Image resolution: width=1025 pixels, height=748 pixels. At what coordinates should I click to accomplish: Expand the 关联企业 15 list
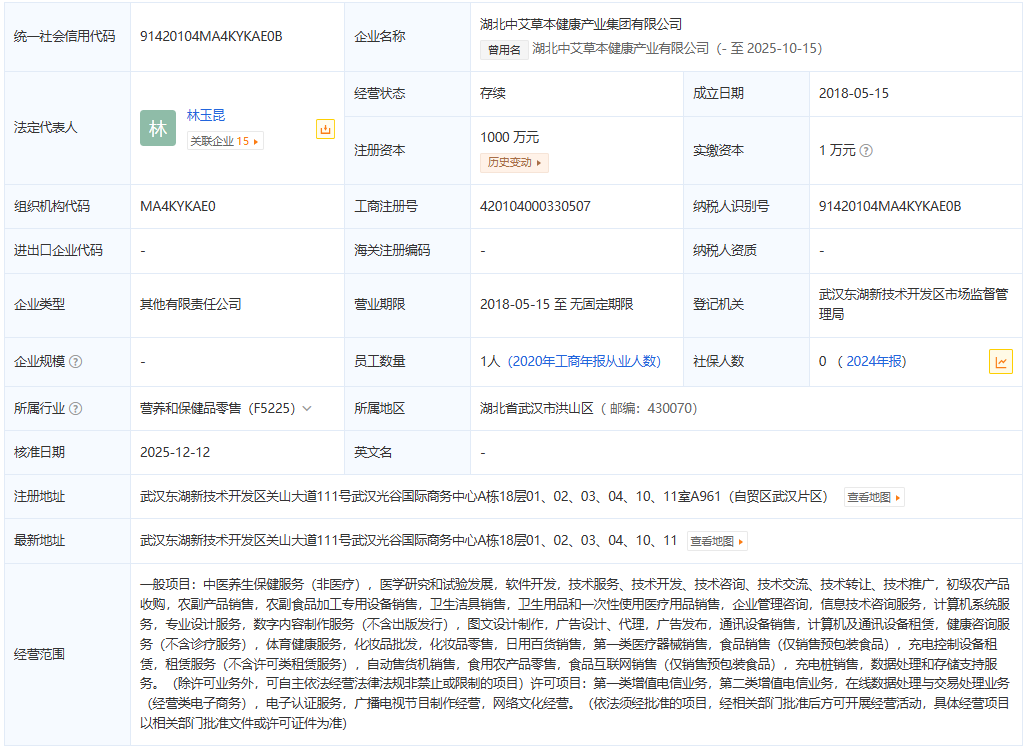point(225,142)
